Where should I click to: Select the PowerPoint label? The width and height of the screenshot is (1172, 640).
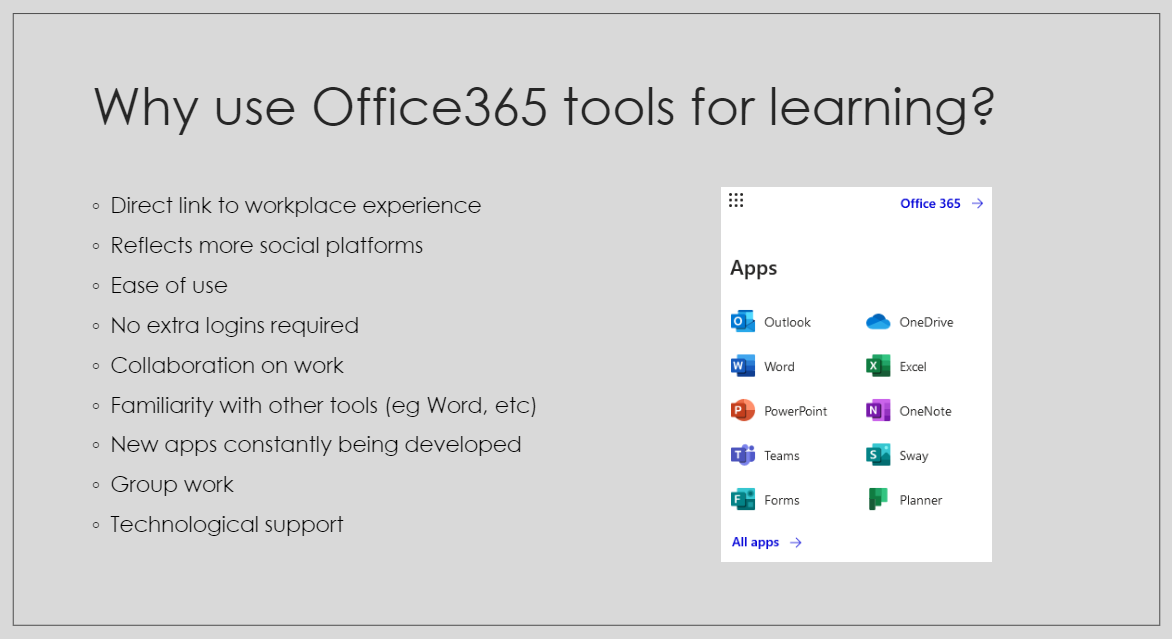tap(795, 411)
